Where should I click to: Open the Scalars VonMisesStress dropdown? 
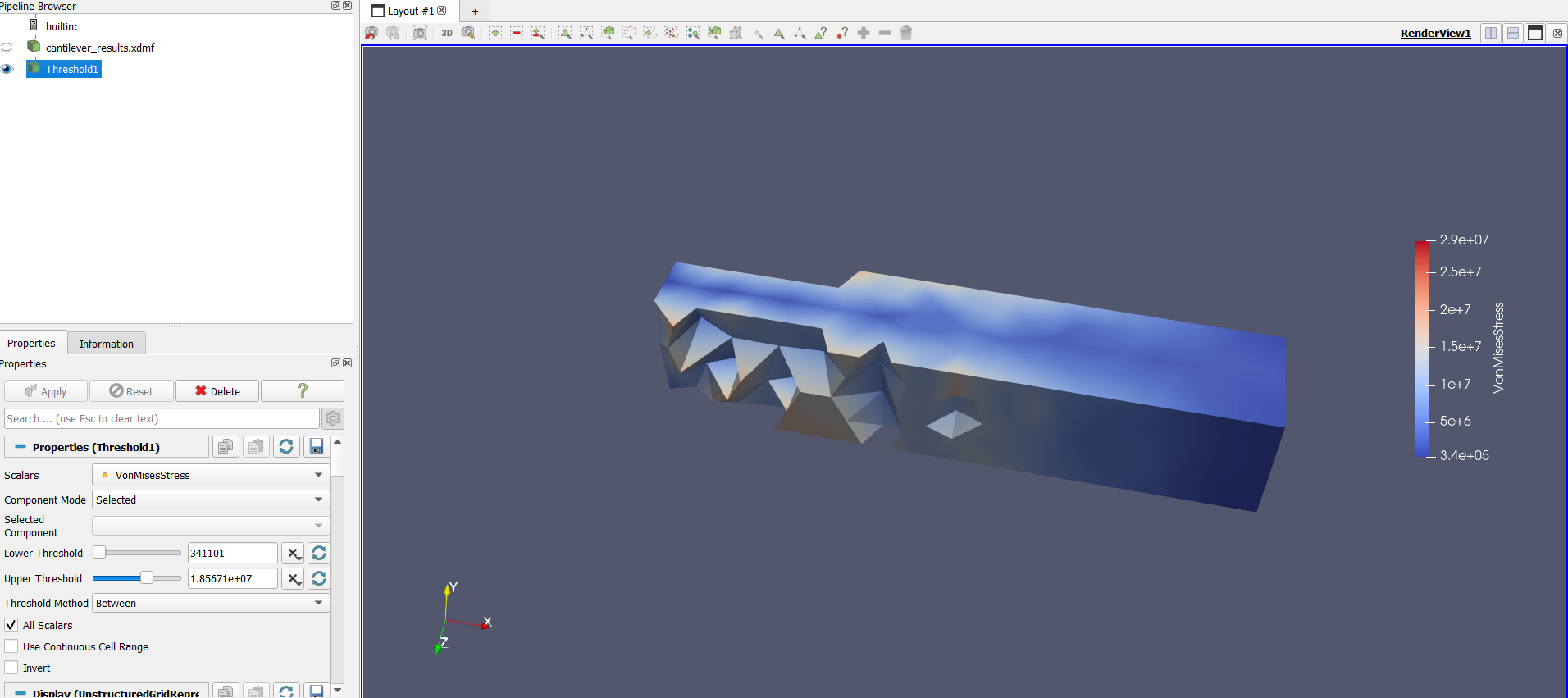(x=211, y=475)
